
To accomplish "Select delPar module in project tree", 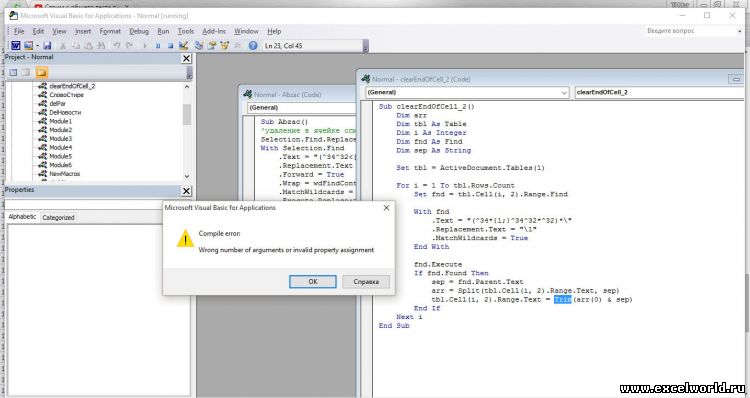I will (57, 103).
